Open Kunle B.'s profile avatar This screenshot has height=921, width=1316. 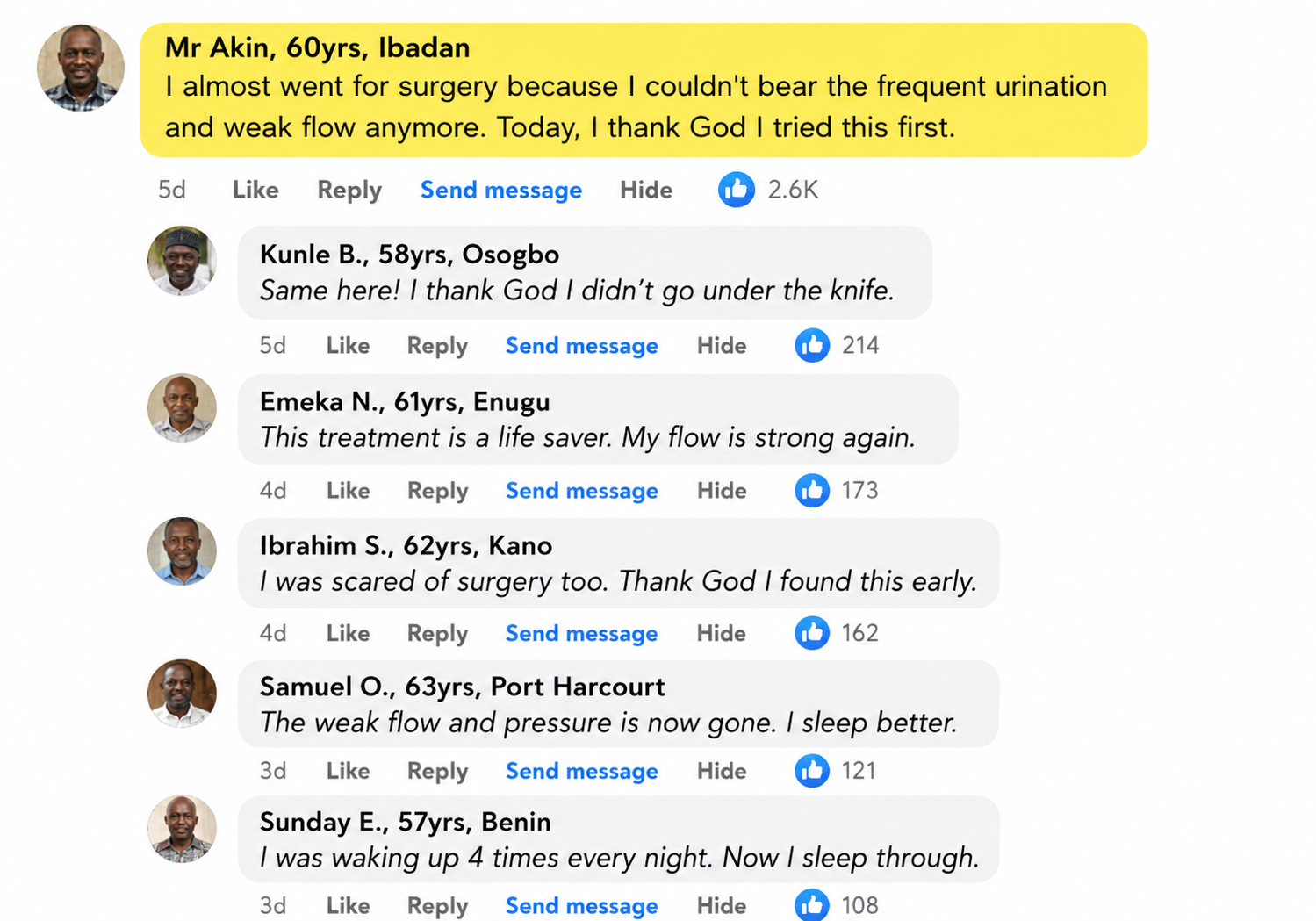(182, 261)
